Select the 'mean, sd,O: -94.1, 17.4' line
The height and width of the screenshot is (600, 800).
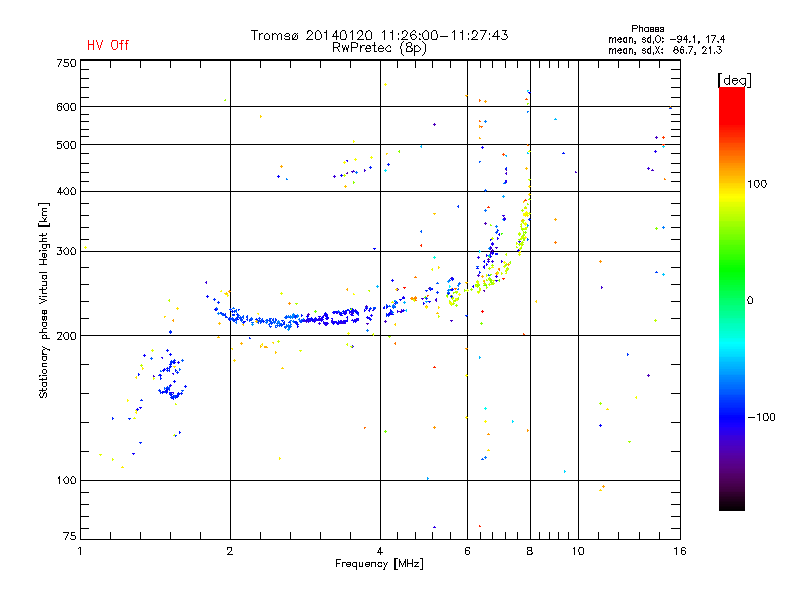point(666,39)
